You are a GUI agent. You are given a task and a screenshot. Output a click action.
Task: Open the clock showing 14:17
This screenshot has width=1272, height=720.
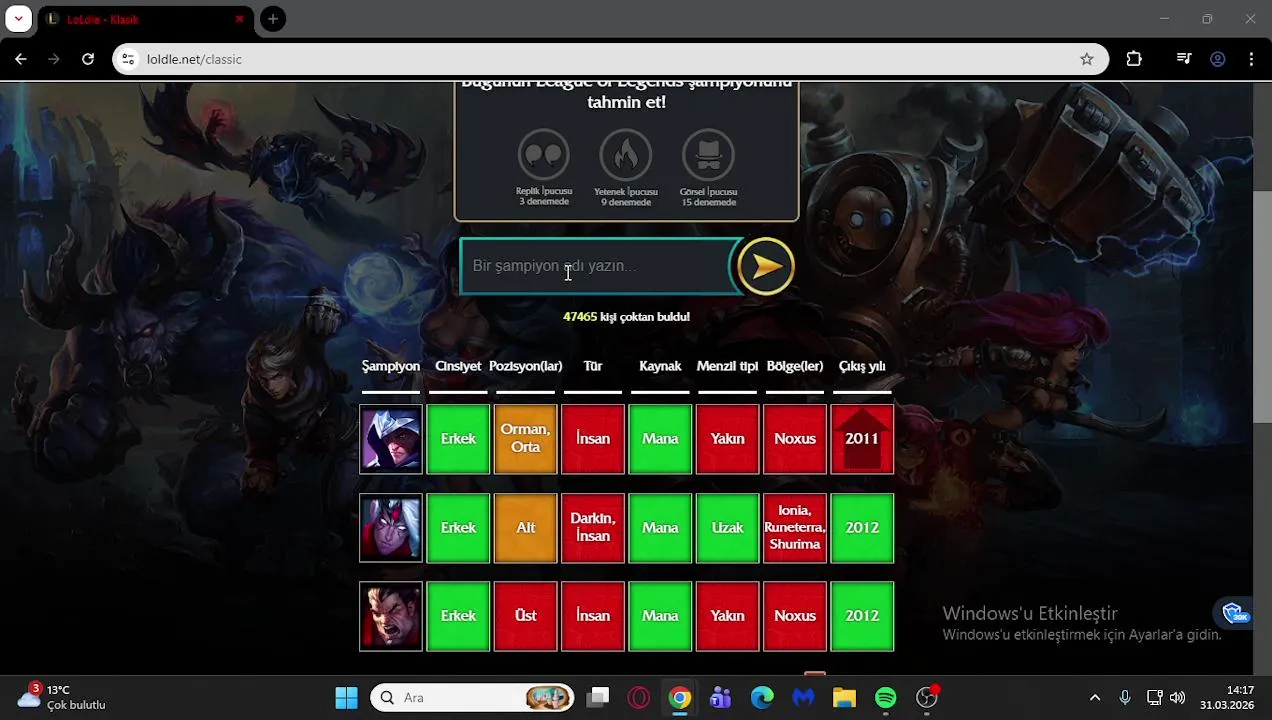[1227, 697]
